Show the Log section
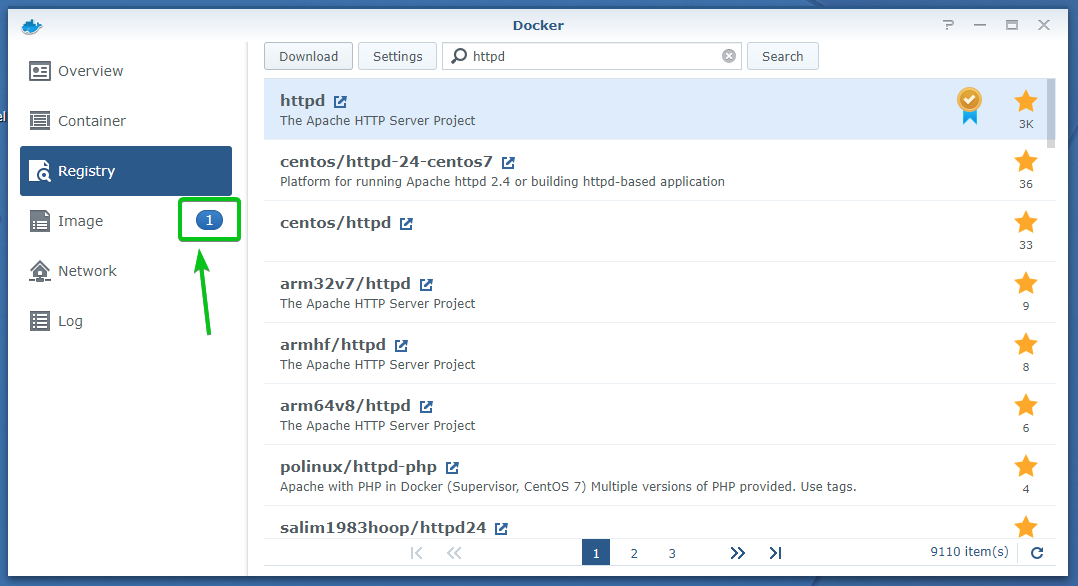The height and width of the screenshot is (586, 1078). [70, 321]
